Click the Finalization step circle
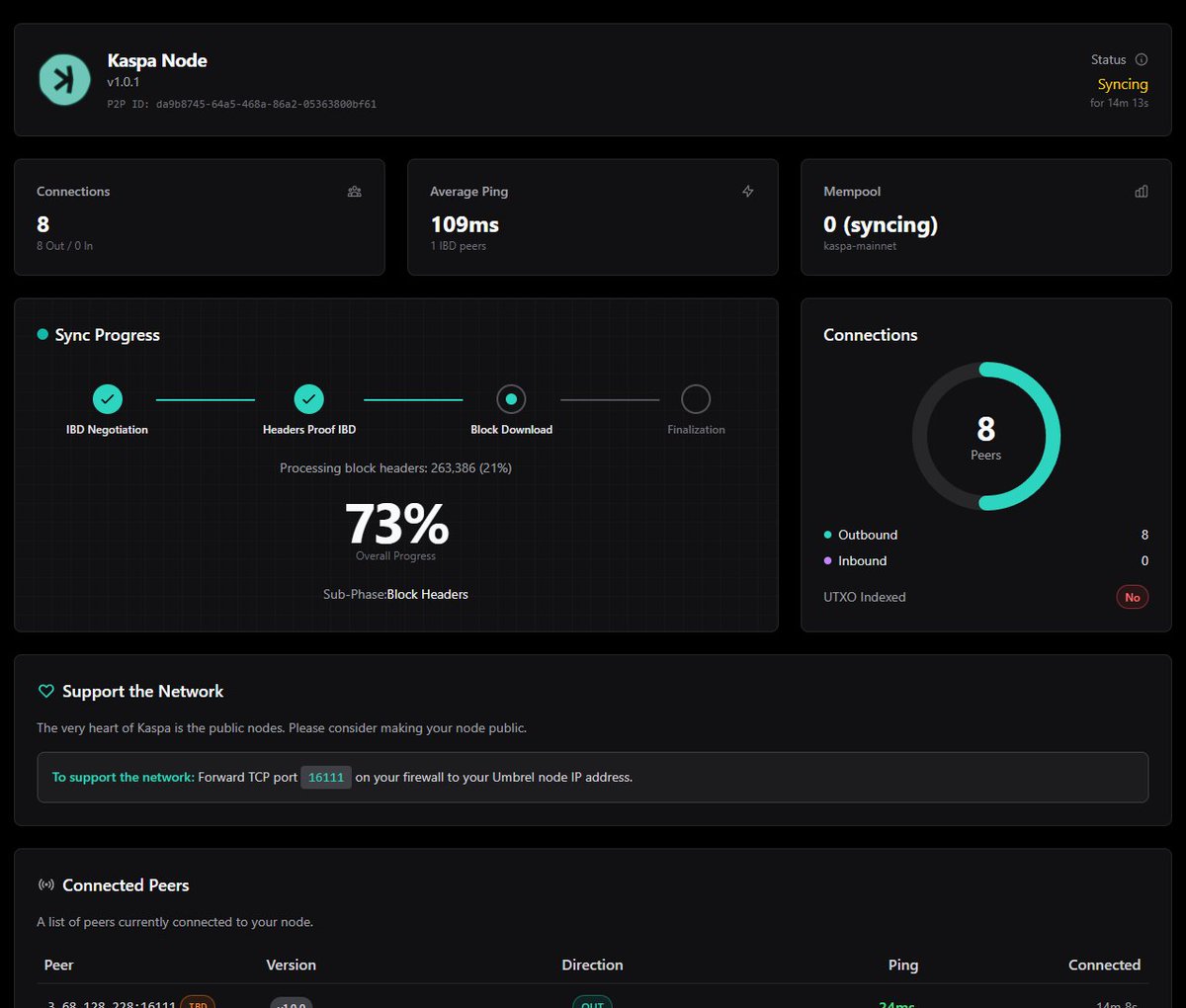 pyautogui.click(x=696, y=399)
